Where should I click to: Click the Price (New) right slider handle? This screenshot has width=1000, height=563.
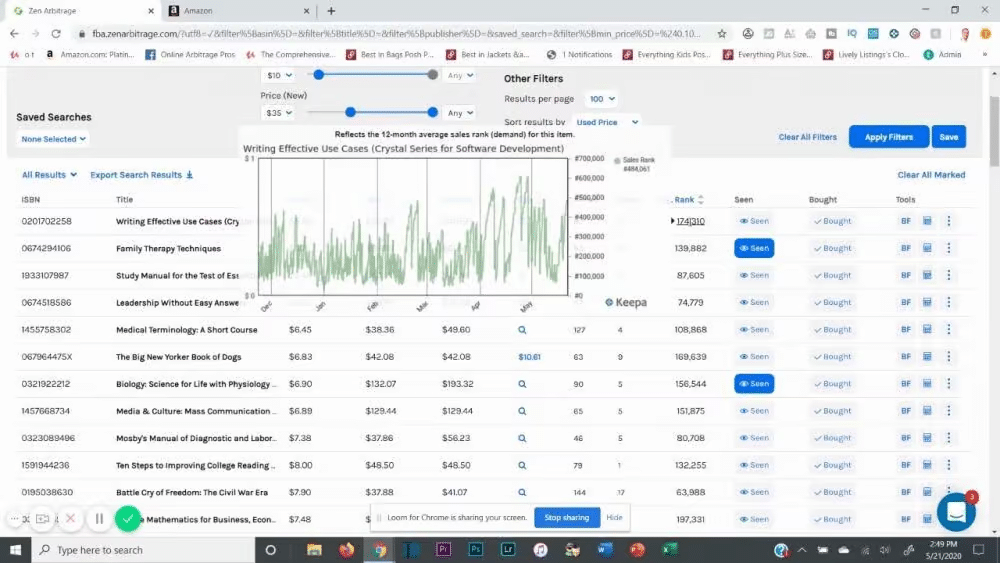point(432,112)
